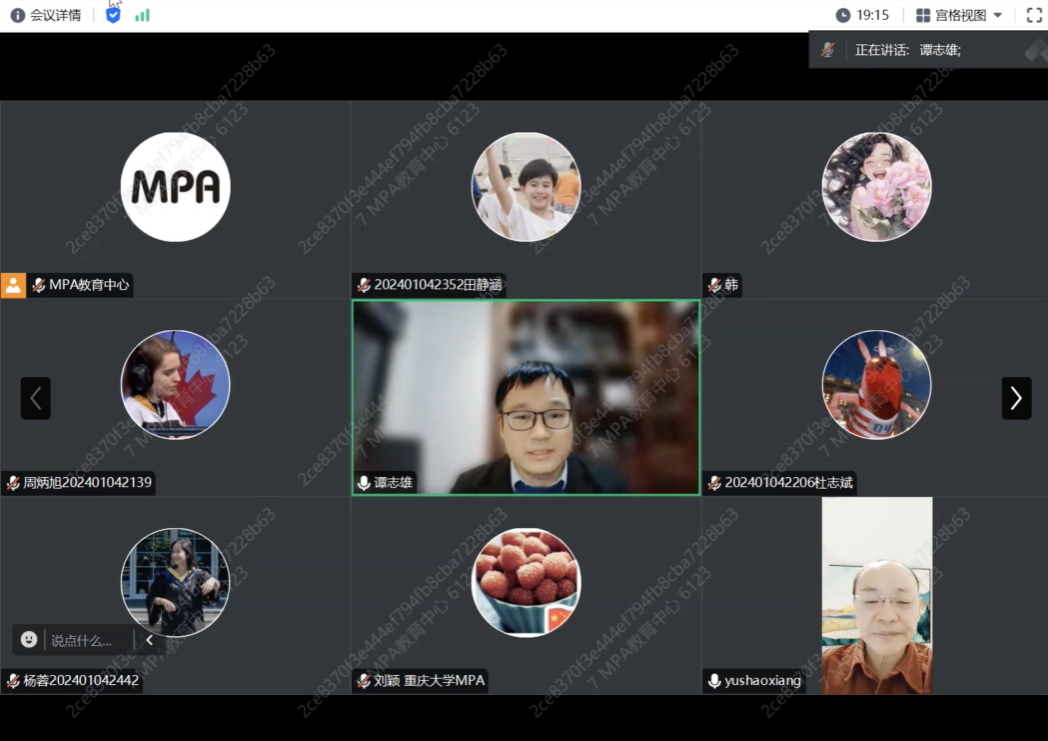Enter fullscreen mode using top-right icon

pos(1034,15)
